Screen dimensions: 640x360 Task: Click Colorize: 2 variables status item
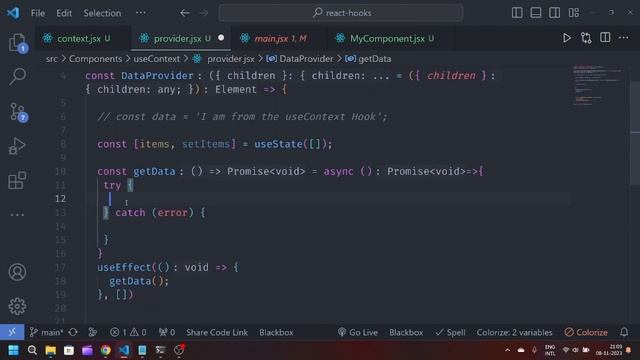pyautogui.click(x=514, y=332)
